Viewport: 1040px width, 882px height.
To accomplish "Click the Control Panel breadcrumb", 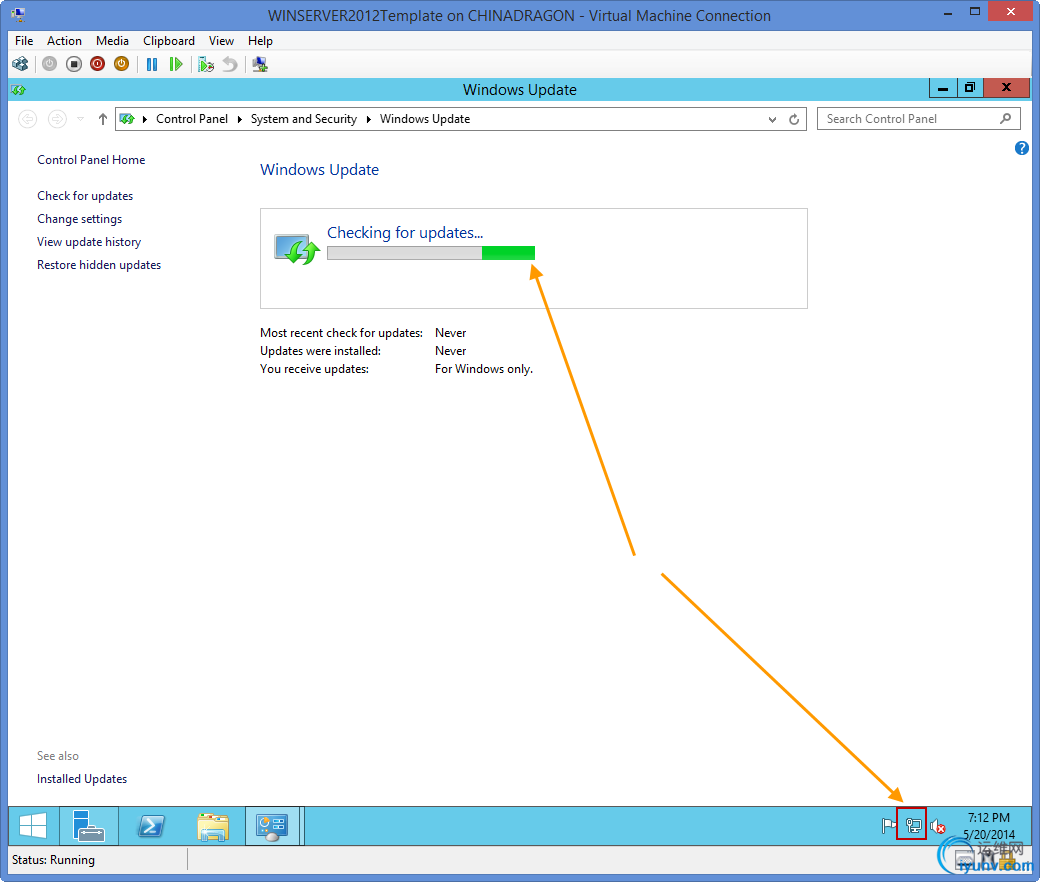I will click(192, 119).
